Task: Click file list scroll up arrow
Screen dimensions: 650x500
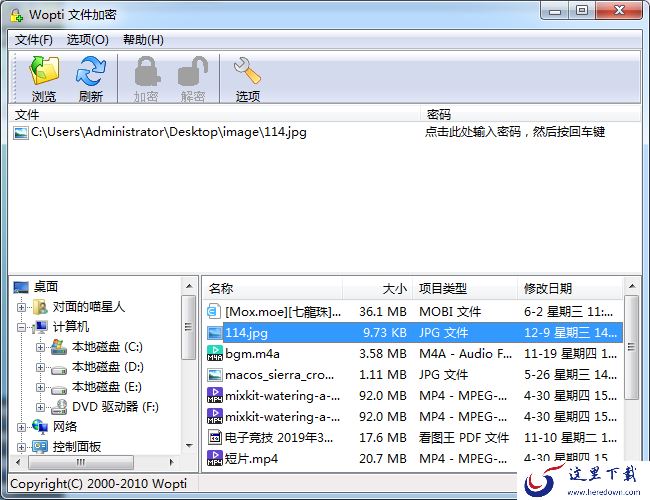Action: click(x=632, y=286)
